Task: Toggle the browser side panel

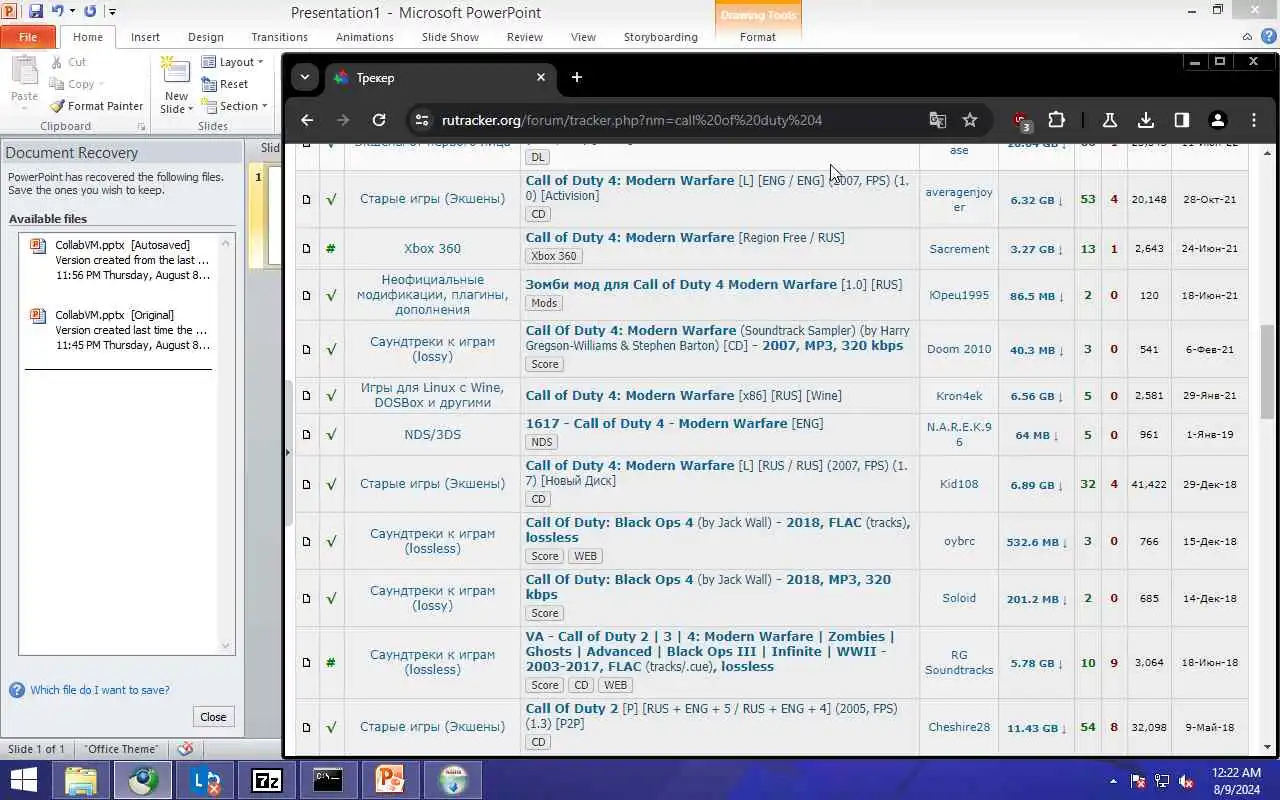Action: [x=1181, y=120]
